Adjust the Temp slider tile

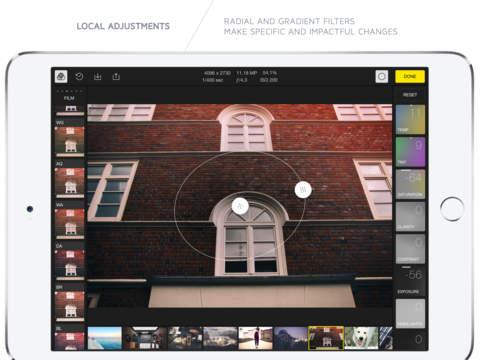pos(410,119)
